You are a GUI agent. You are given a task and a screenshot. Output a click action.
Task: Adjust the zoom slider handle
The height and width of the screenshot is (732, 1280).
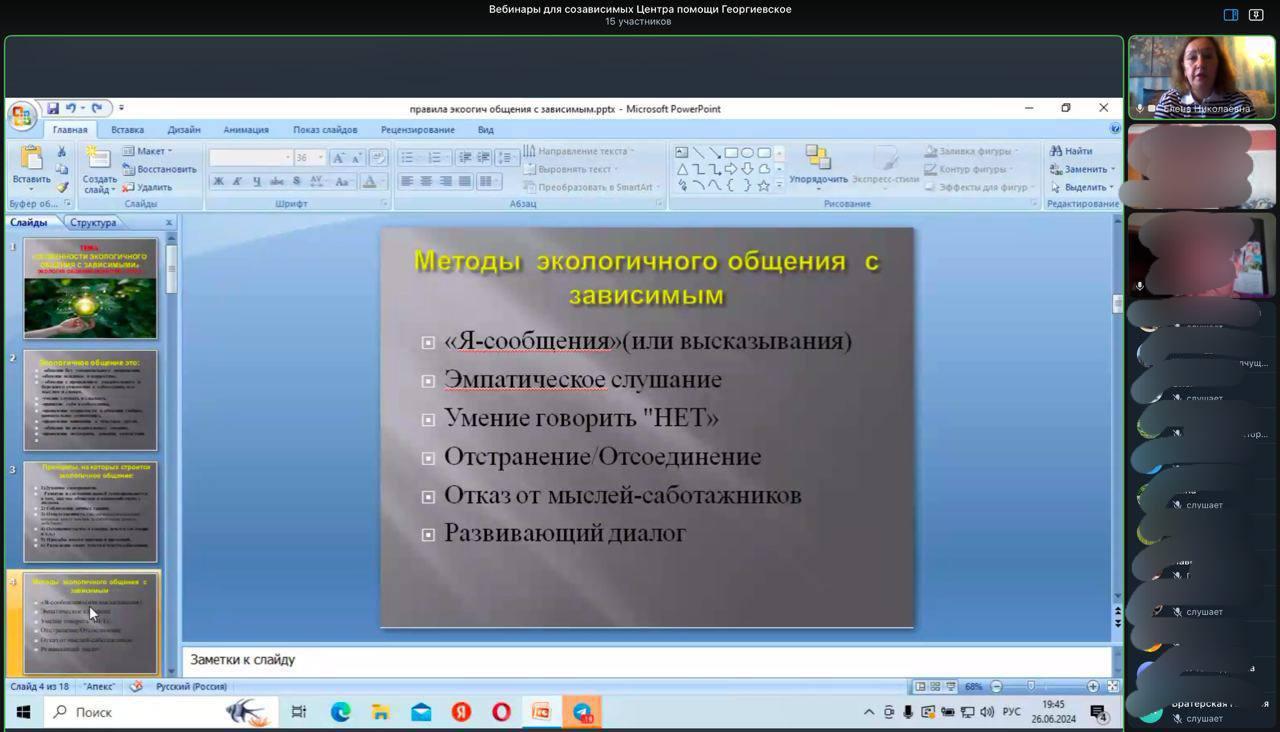[1031, 687]
